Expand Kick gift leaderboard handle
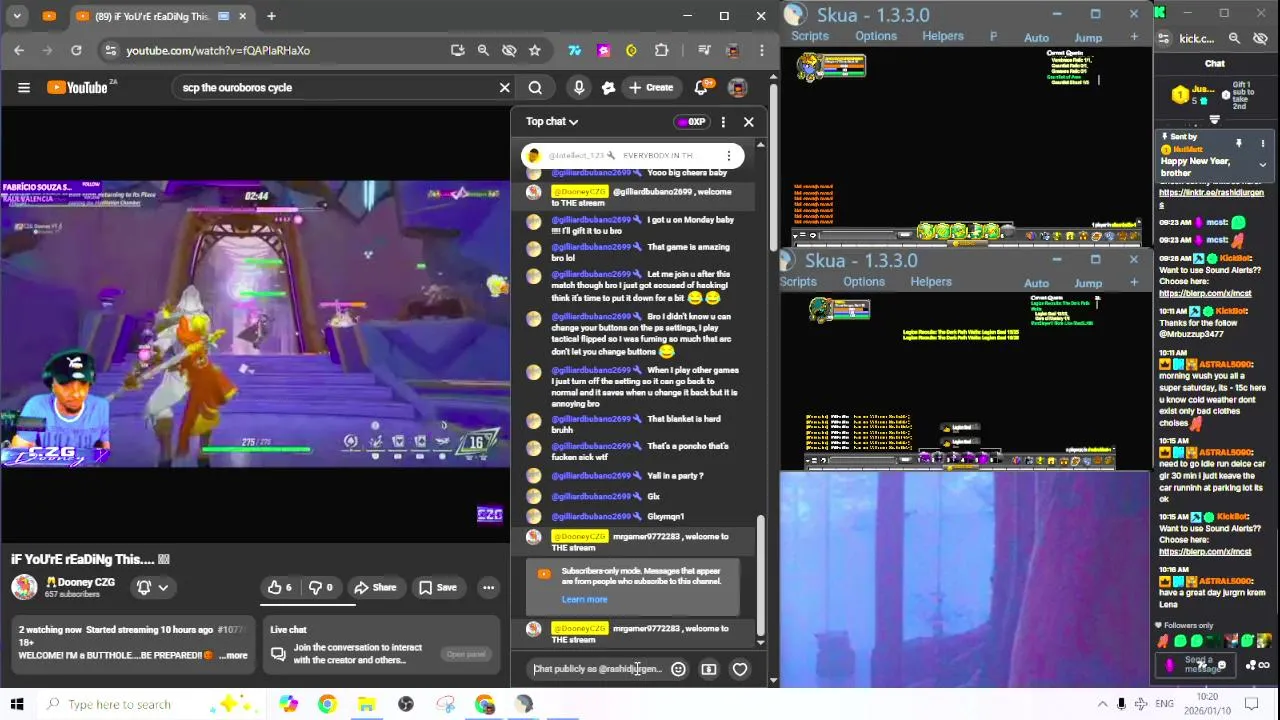1280x720 pixels. click(1214, 120)
